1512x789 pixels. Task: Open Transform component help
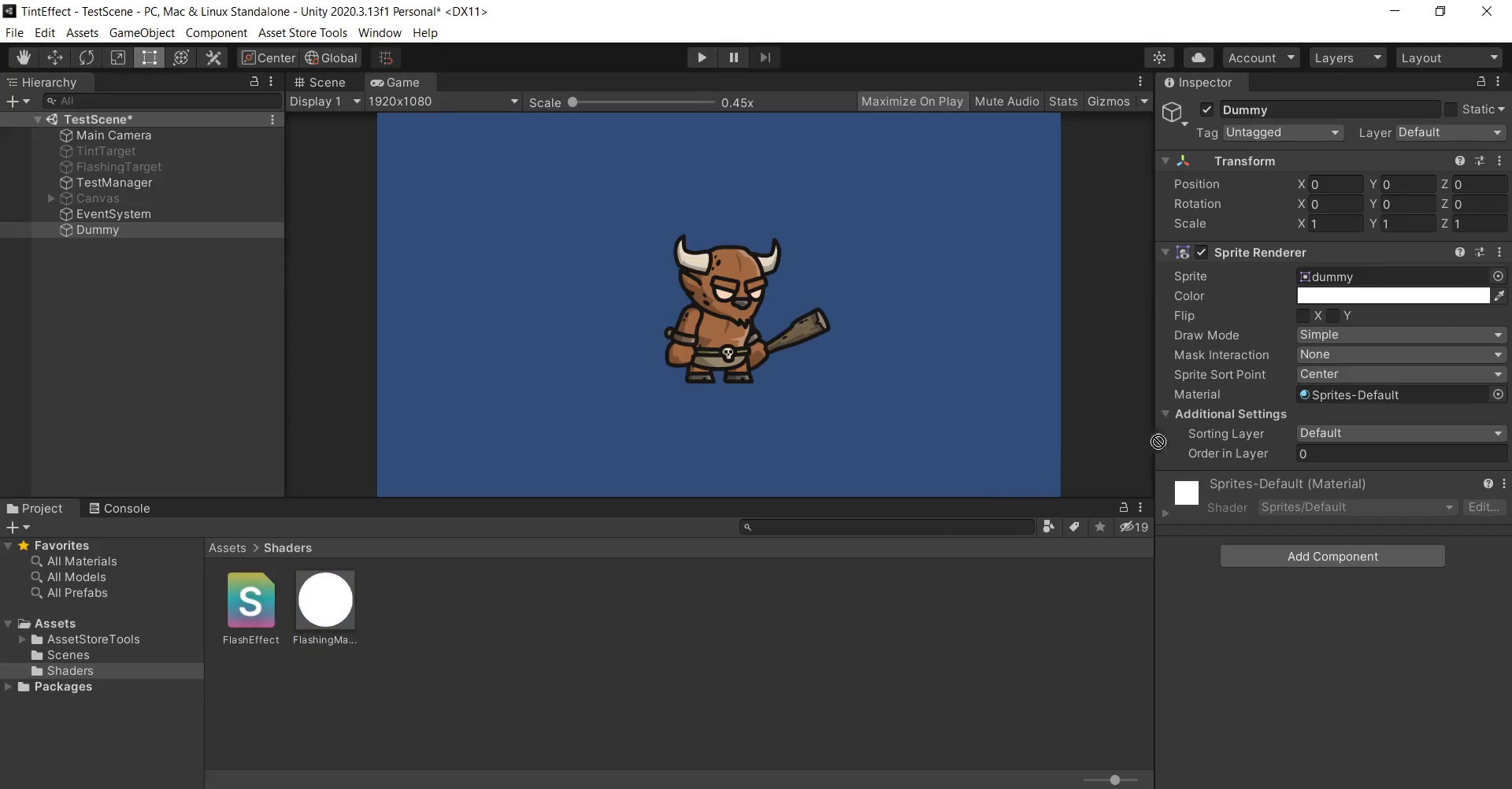click(x=1460, y=161)
